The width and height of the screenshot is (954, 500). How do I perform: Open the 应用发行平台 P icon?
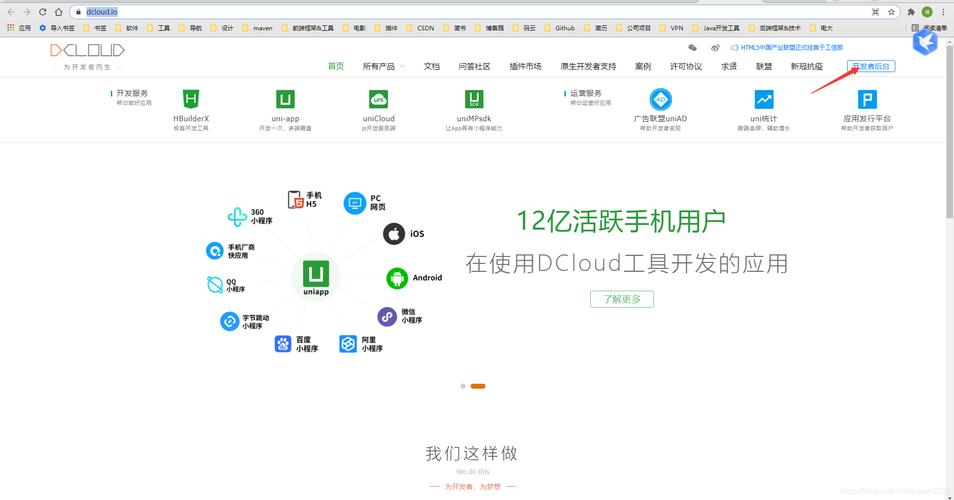(x=867, y=99)
